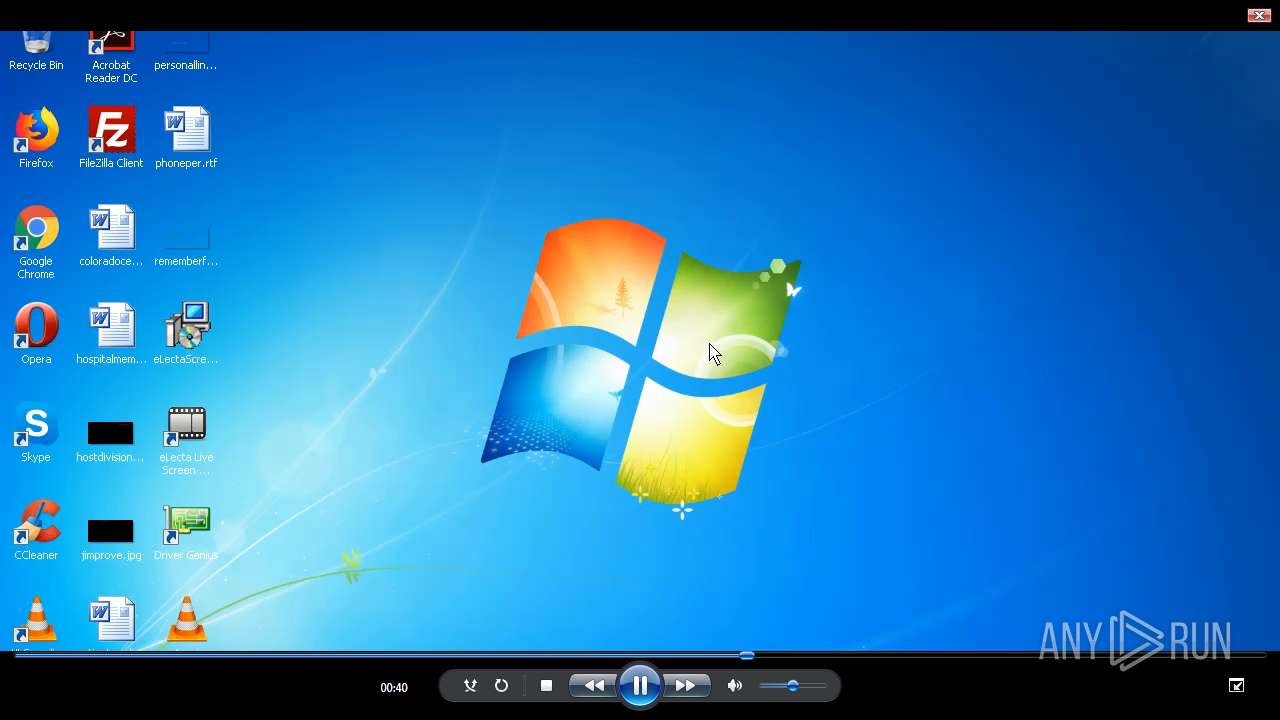Close the player with red X
This screenshot has width=1280, height=720.
[1259, 15]
